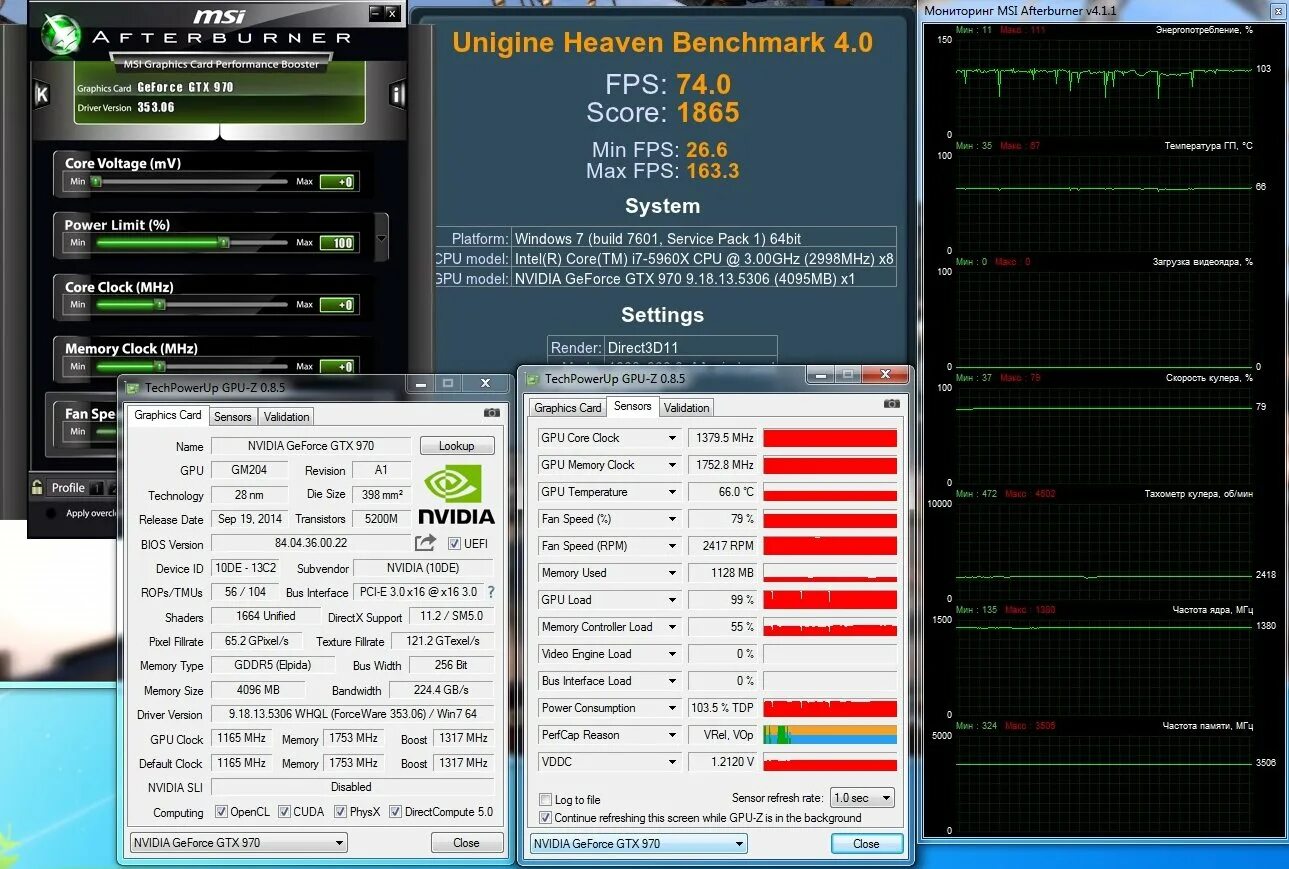Click the Lookup button in GPU-Z
1289x869 pixels.
457,446
